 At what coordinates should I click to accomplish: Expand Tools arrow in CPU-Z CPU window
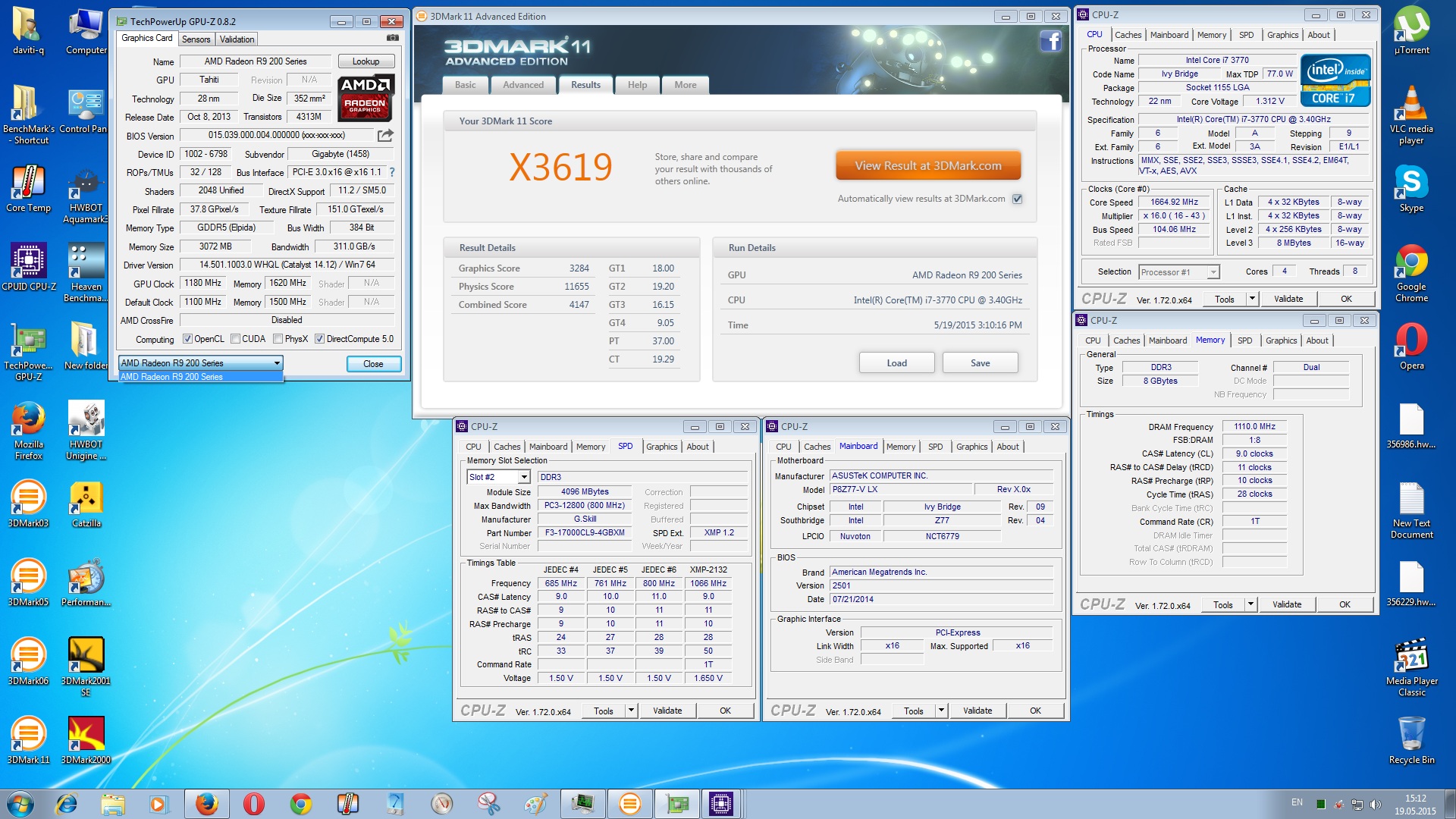coord(1252,299)
